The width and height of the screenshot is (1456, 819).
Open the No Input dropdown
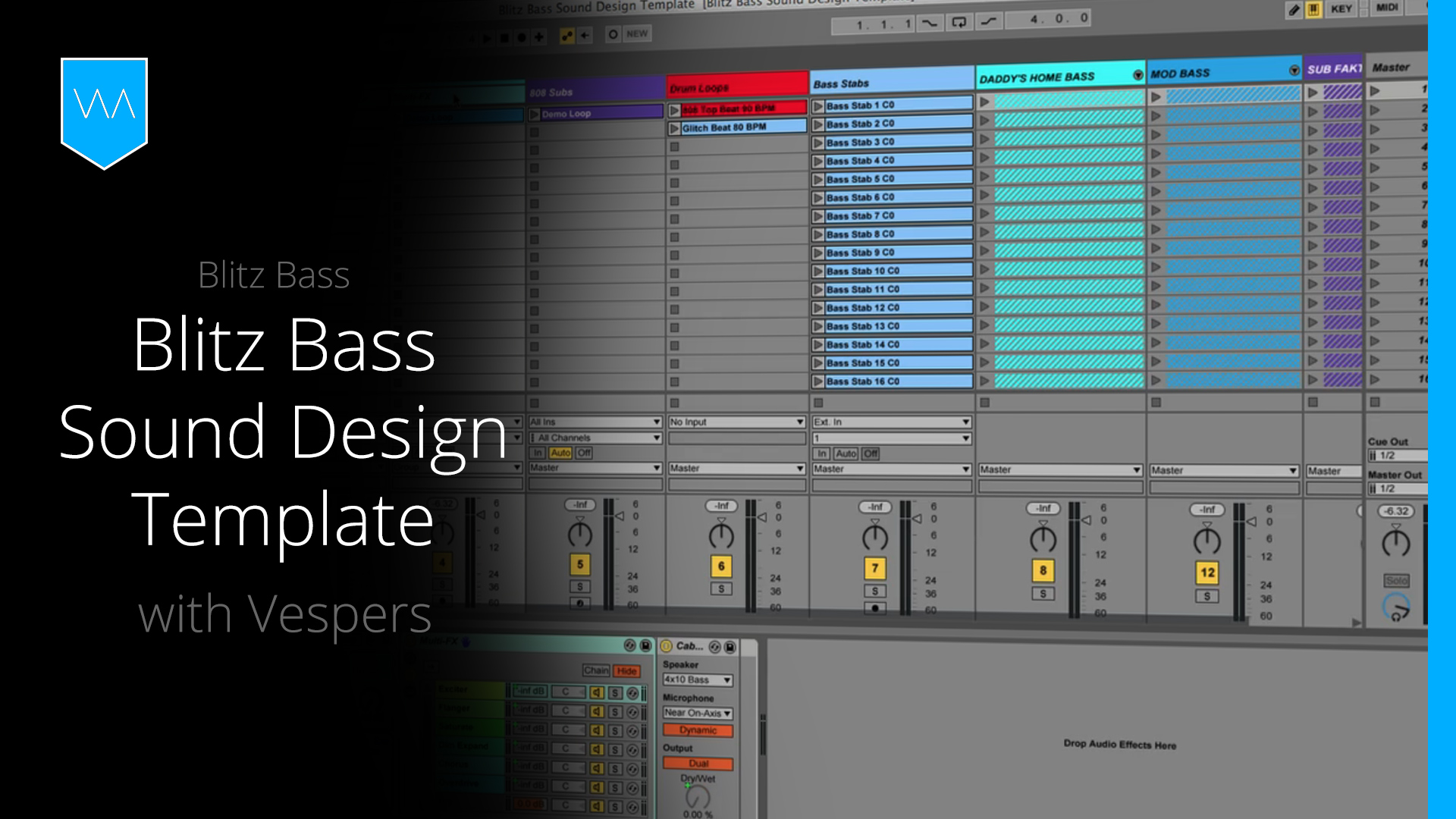(736, 422)
